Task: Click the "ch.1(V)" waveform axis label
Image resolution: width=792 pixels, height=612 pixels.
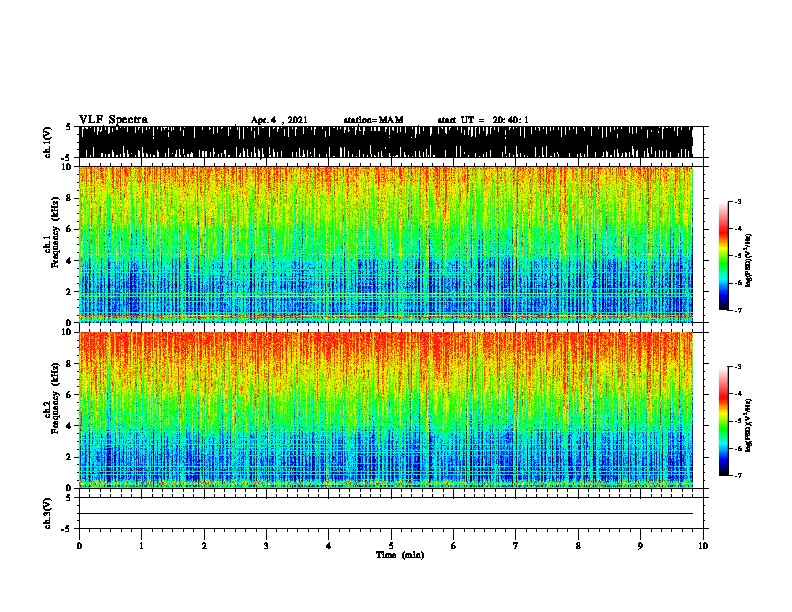Action: coord(48,142)
